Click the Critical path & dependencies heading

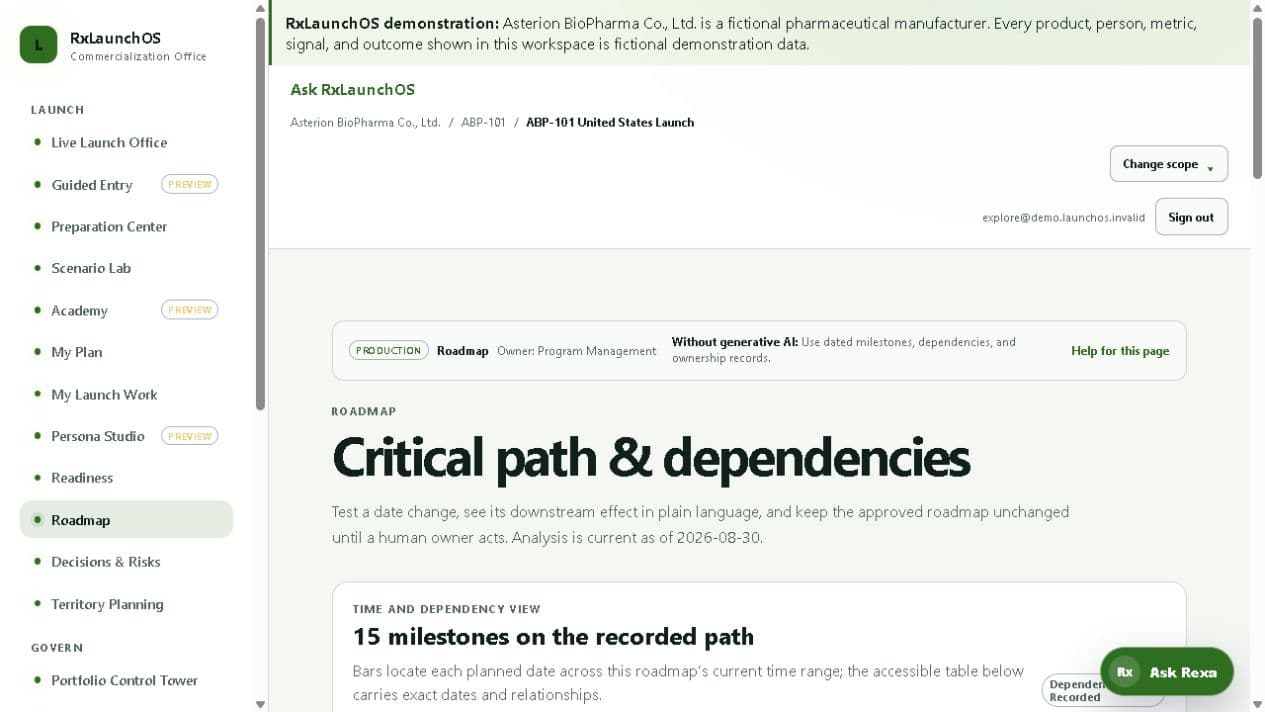click(x=651, y=458)
